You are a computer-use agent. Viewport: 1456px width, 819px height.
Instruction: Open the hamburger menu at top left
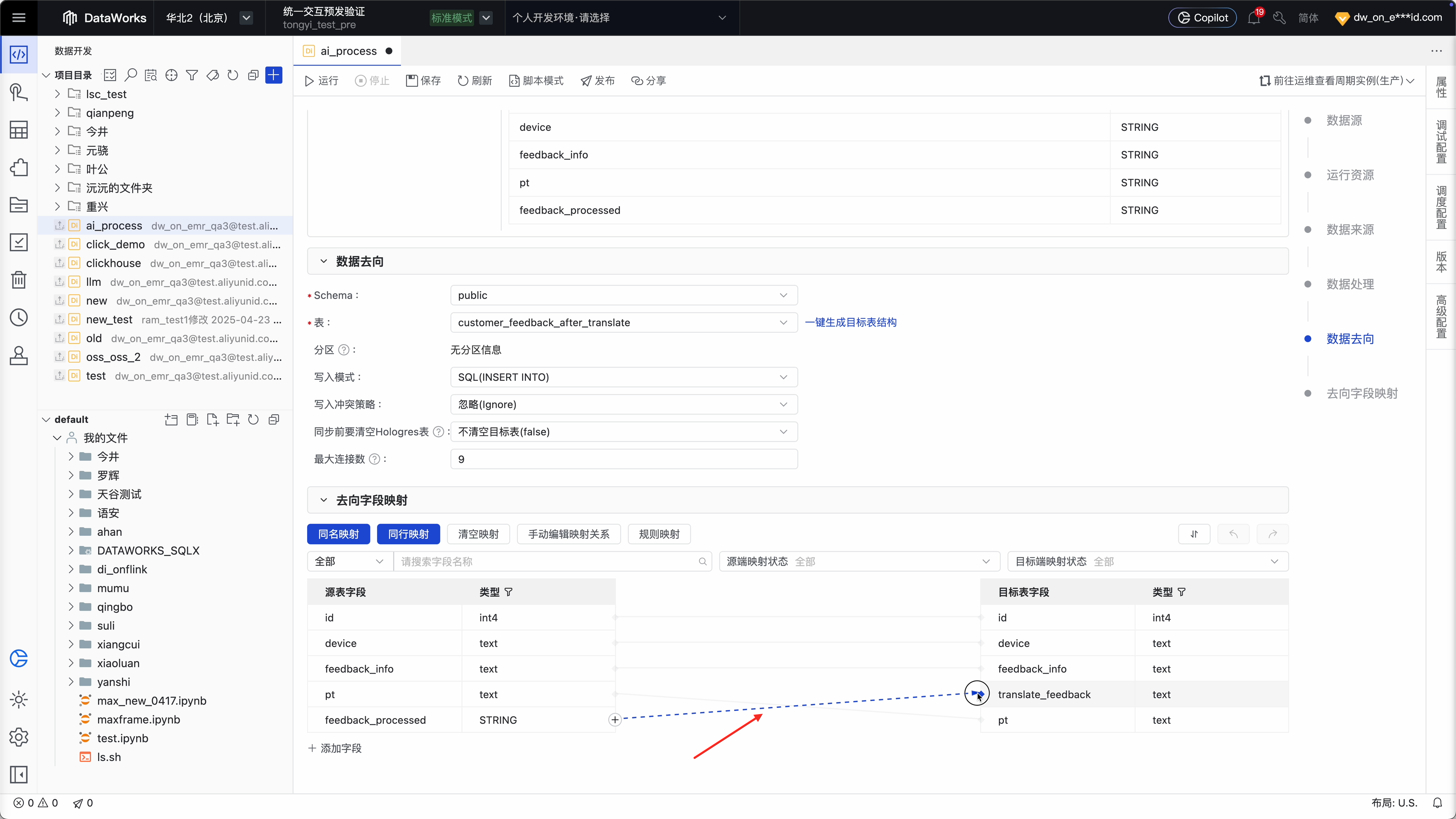[x=18, y=17]
